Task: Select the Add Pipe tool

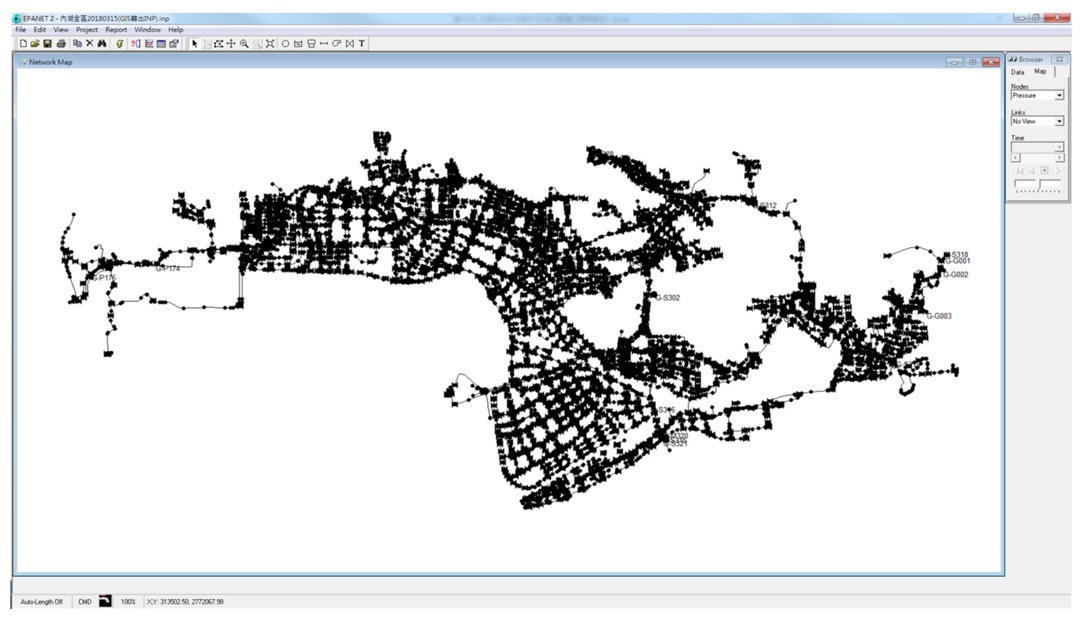Action: [x=324, y=43]
